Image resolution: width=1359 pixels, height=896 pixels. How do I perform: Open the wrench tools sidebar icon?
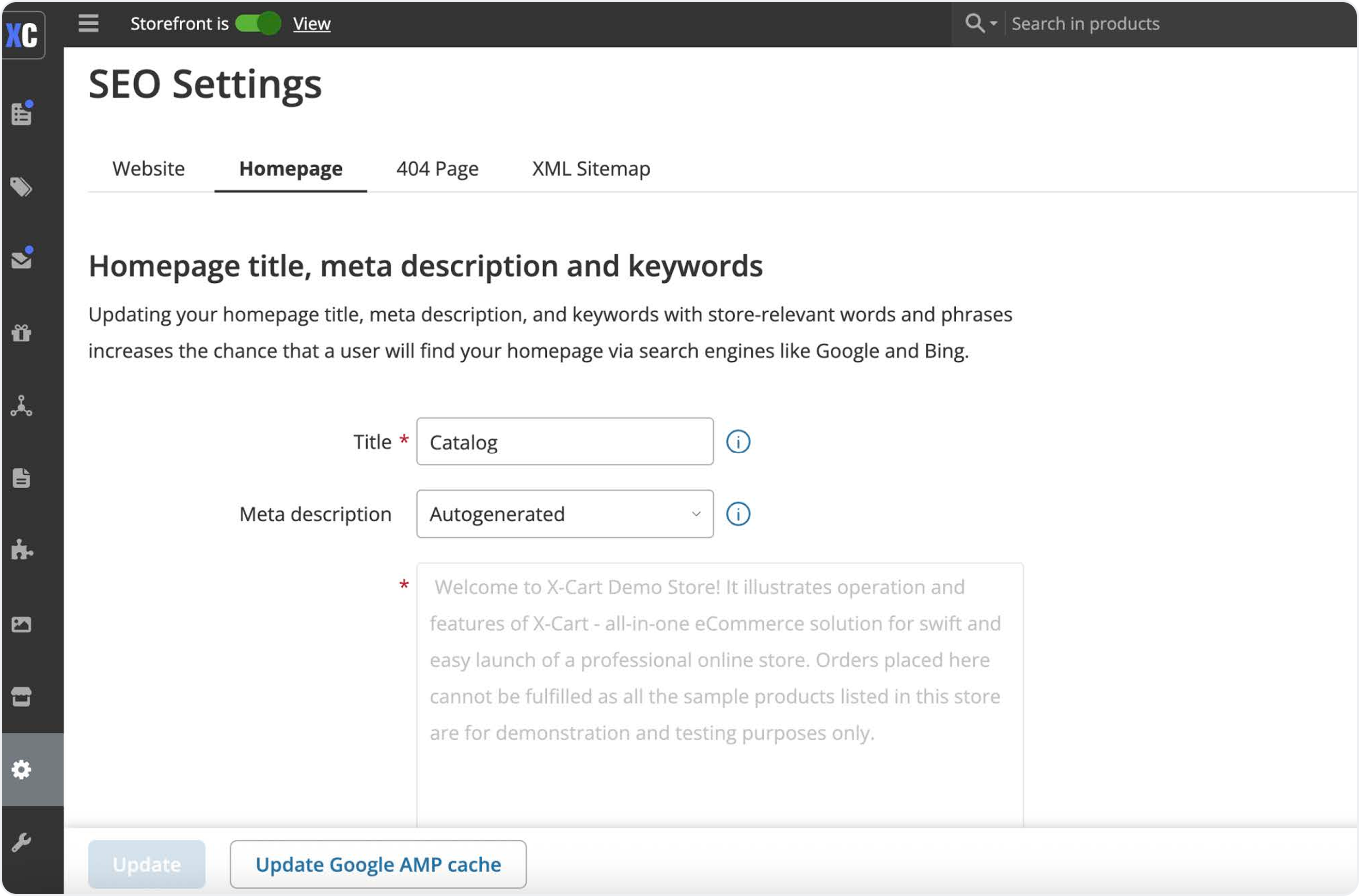point(22,842)
